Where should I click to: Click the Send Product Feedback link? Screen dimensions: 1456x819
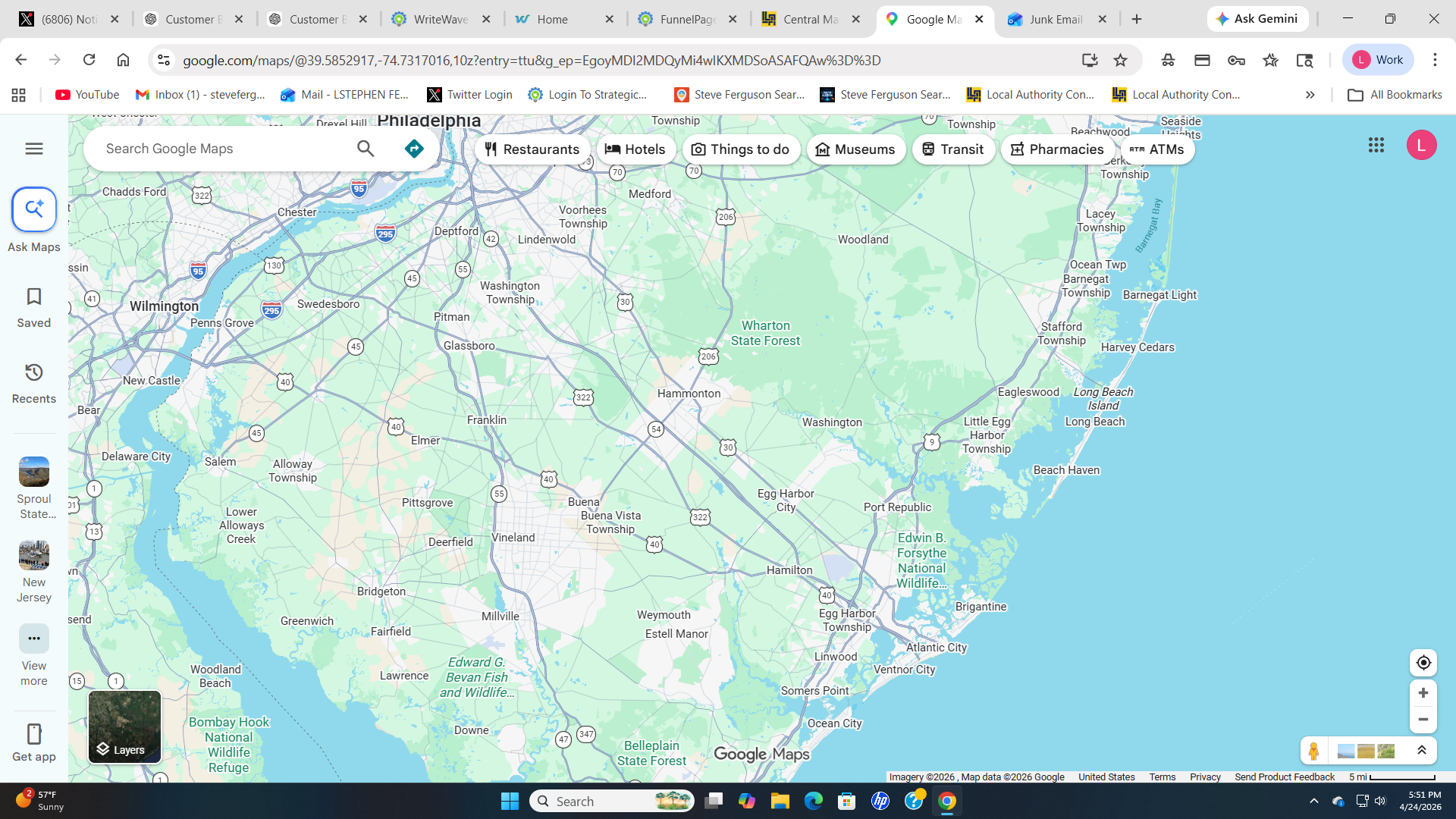pos(1284,777)
